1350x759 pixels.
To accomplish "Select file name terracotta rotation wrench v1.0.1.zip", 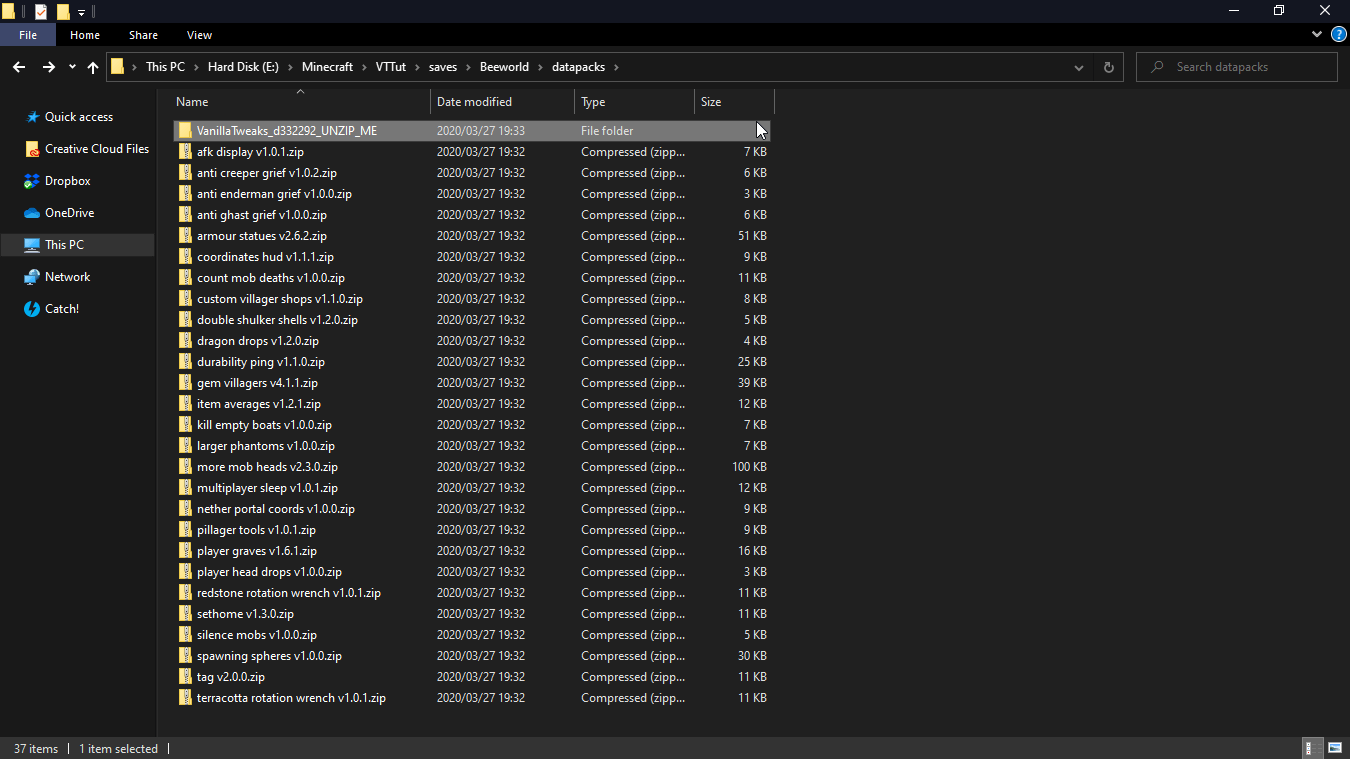I will (291, 698).
